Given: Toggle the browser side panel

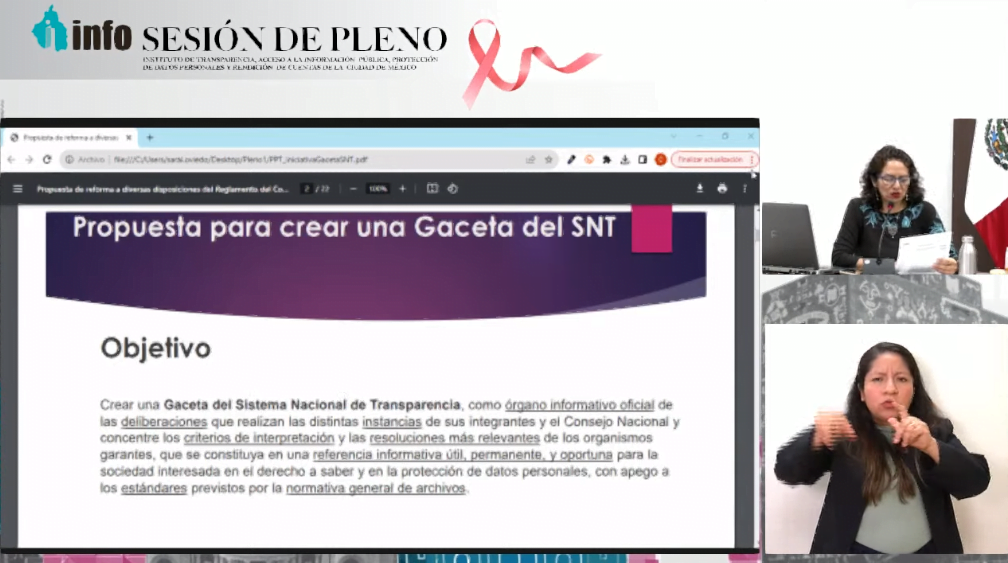Looking at the screenshot, I should pos(642,159).
